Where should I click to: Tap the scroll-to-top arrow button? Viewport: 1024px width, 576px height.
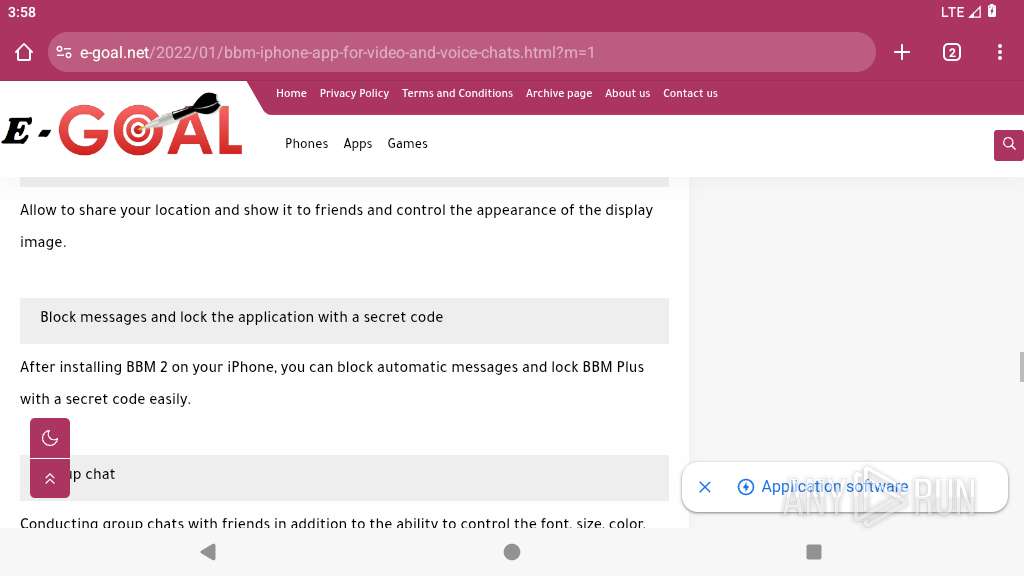[50, 479]
